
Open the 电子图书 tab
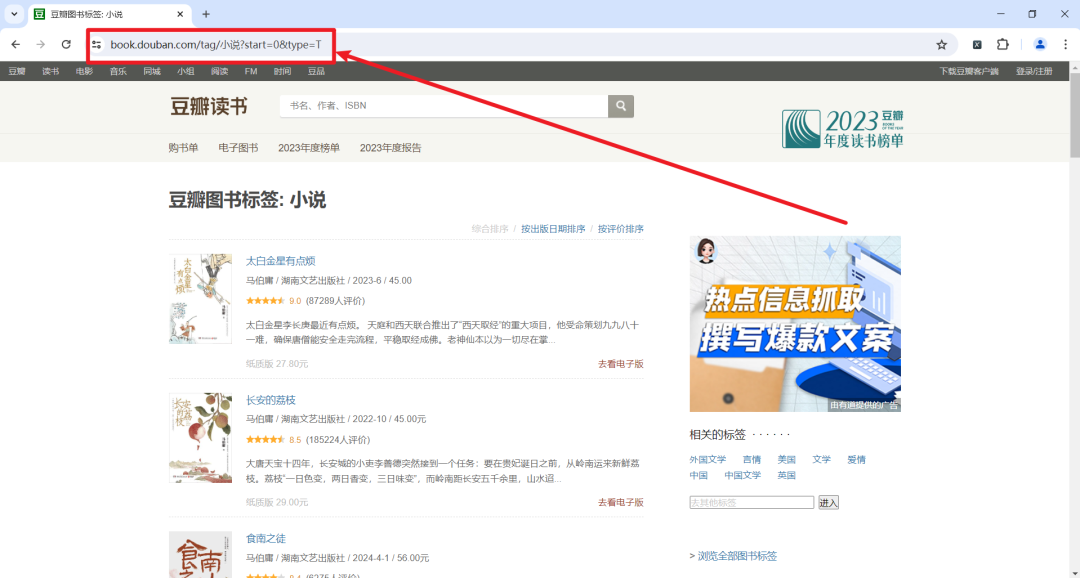[x=238, y=147]
